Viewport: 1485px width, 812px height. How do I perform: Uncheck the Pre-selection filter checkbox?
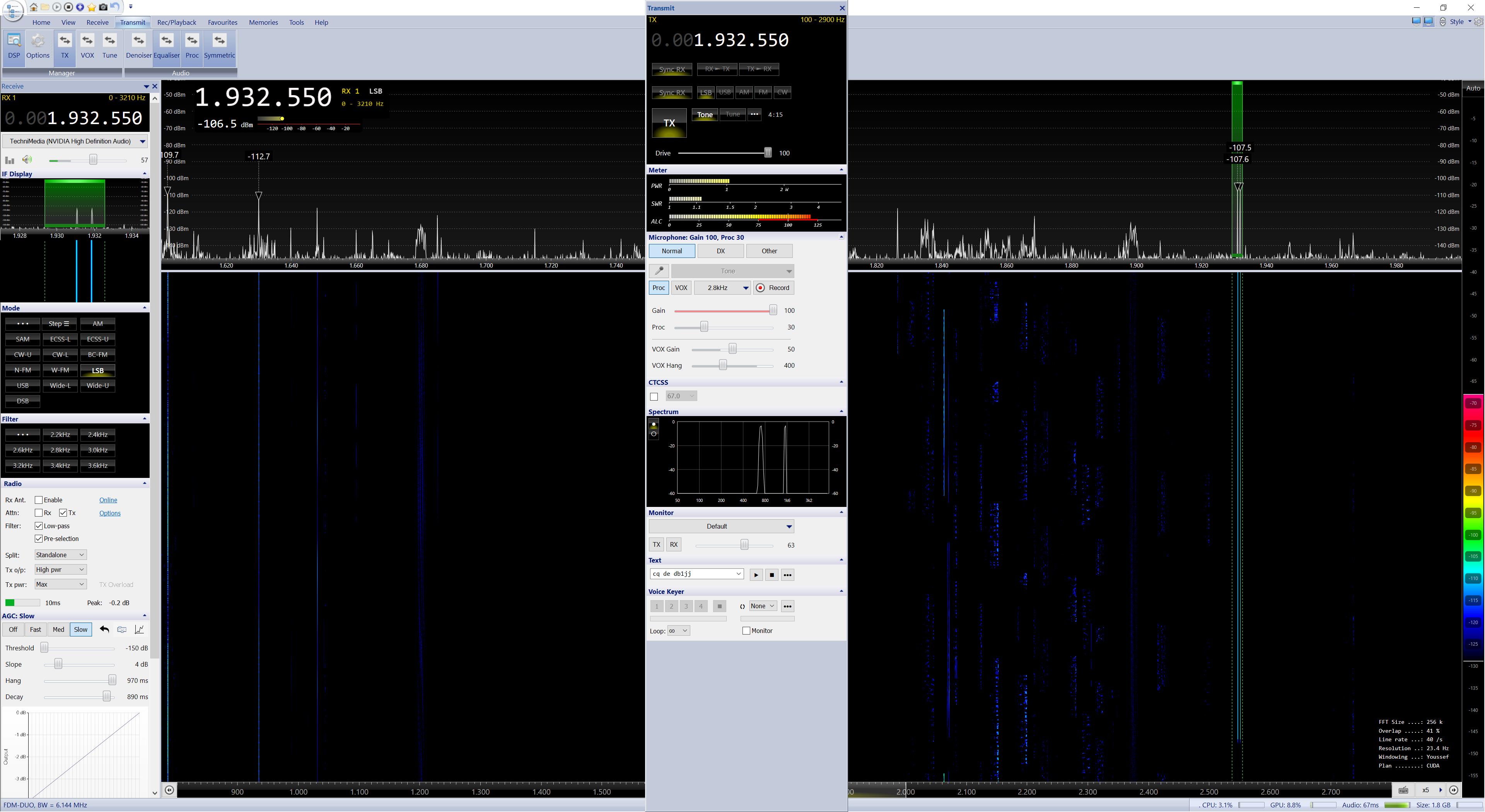(39, 538)
